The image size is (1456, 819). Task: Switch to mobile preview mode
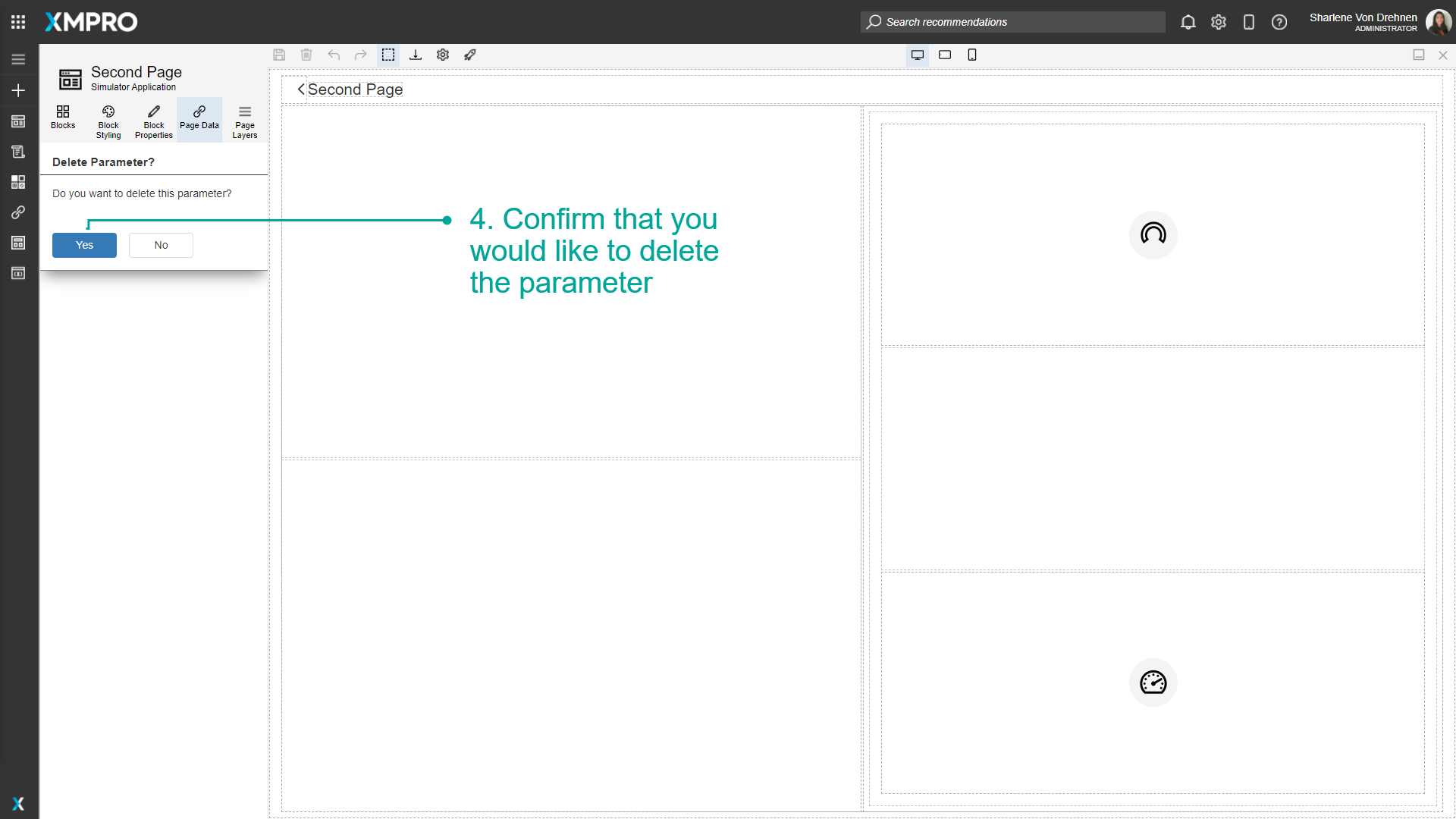point(972,55)
